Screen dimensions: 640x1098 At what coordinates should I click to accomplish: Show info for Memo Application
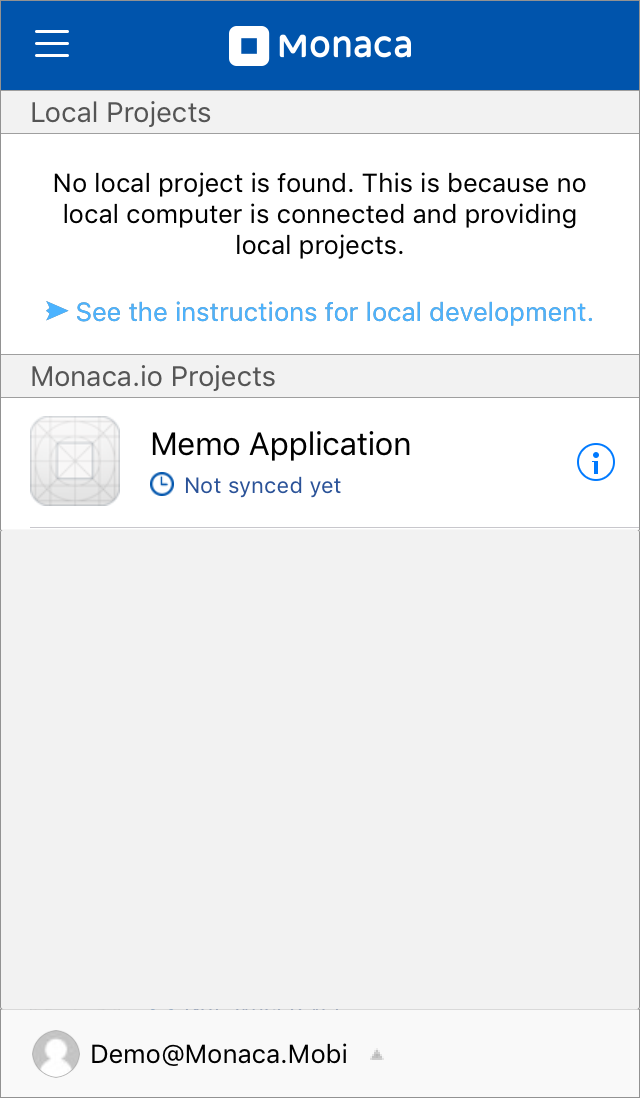[x=596, y=463]
